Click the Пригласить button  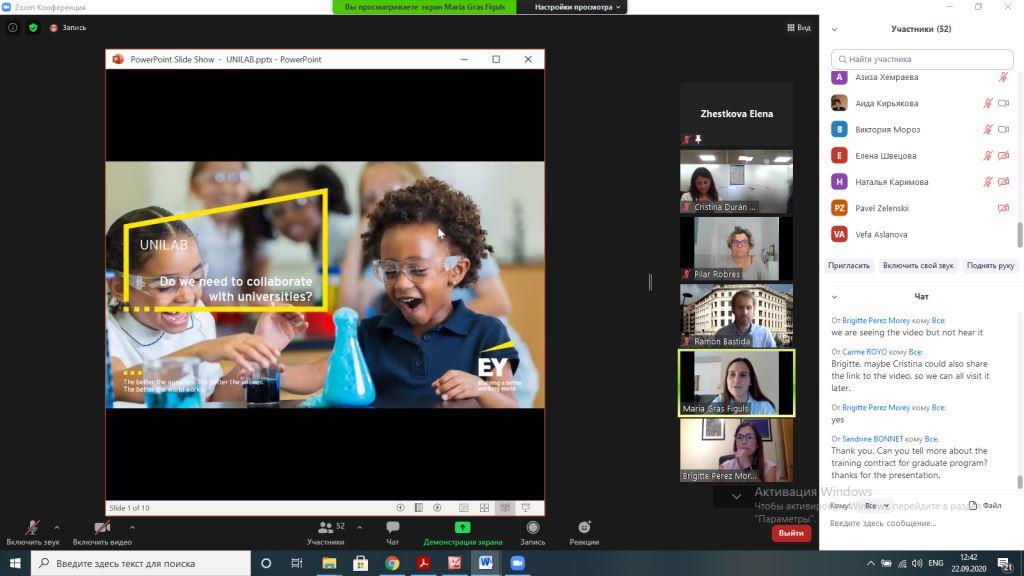point(849,266)
